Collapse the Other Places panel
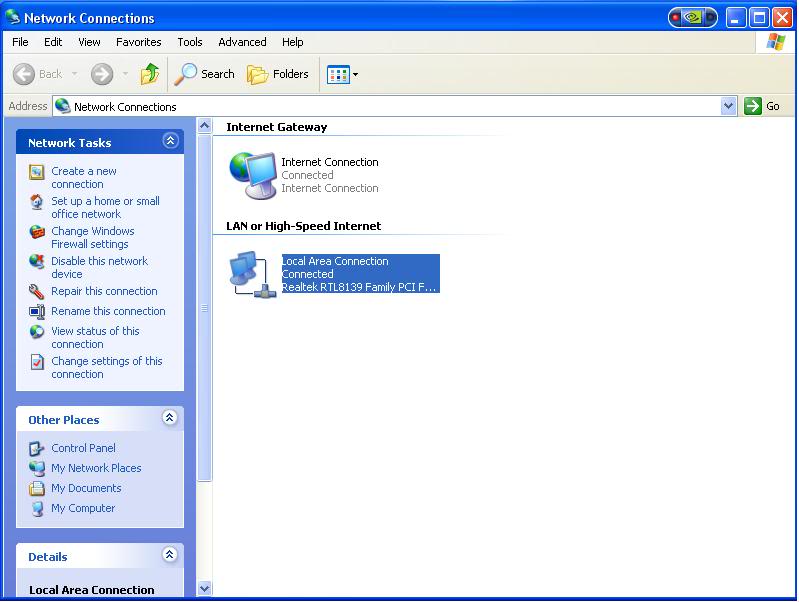Image resolution: width=799 pixels, height=602 pixels. pos(170,418)
